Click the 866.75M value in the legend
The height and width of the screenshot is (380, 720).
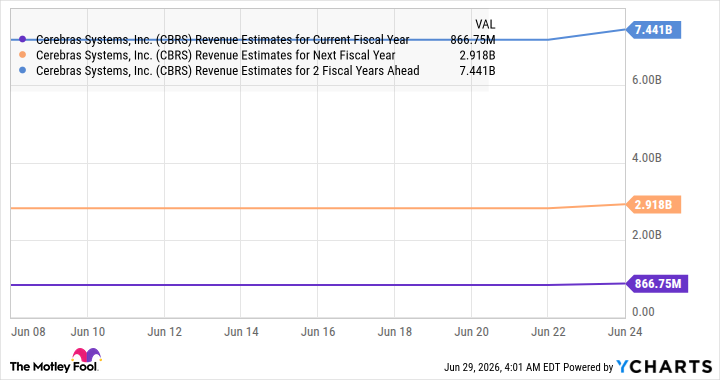click(472, 40)
